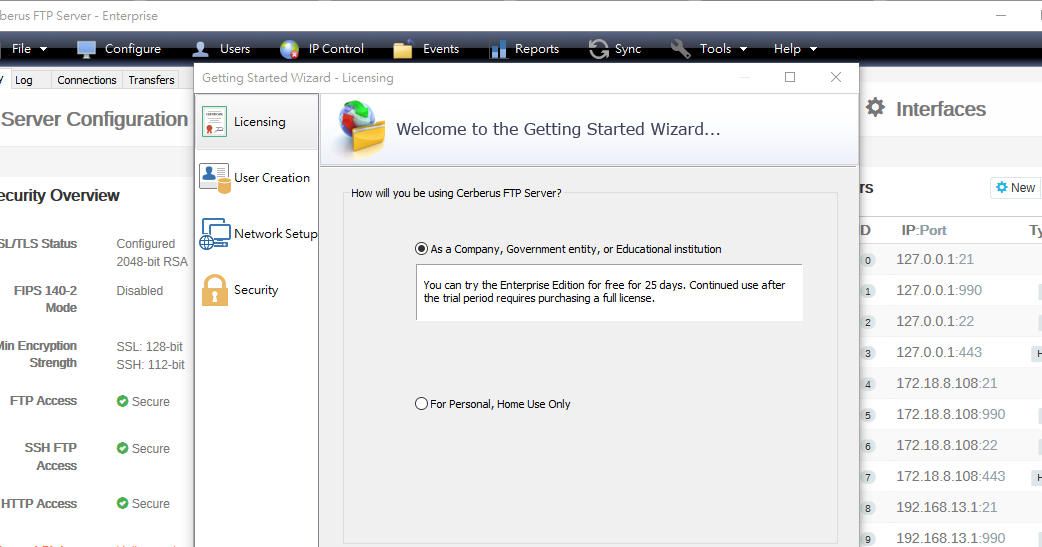Click interface ID badge 4

[x=867, y=384]
